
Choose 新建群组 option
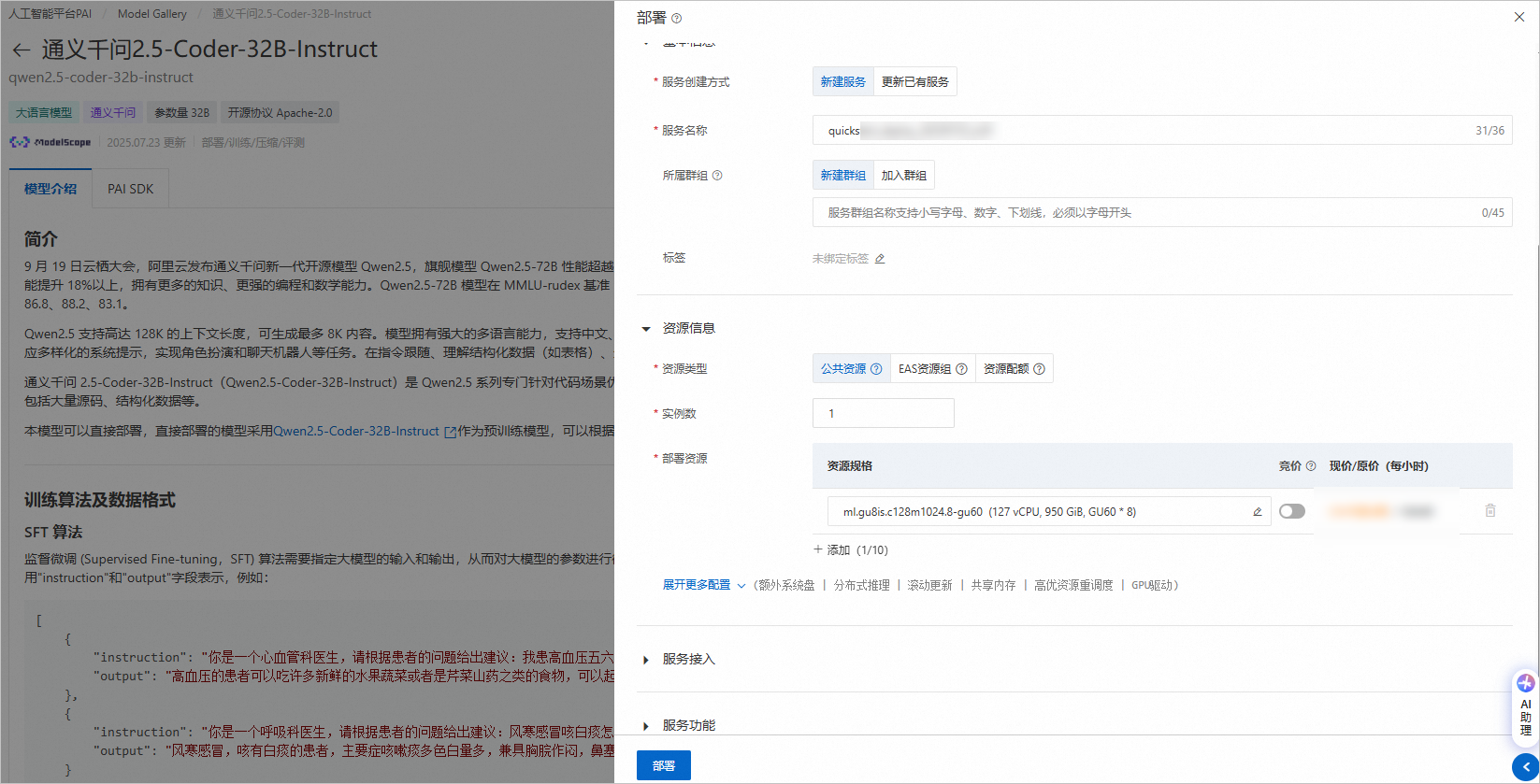[x=843, y=176]
